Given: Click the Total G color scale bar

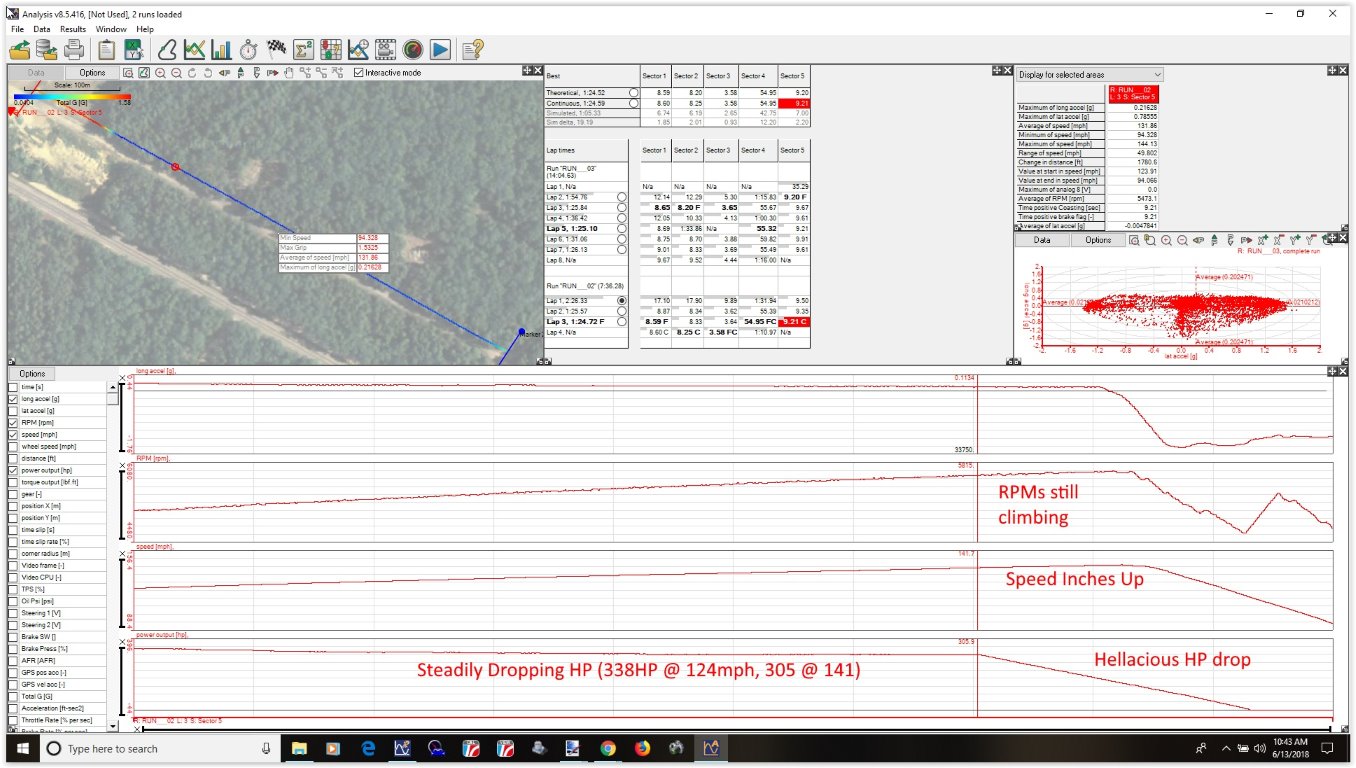Looking at the screenshot, I should 71,96.
